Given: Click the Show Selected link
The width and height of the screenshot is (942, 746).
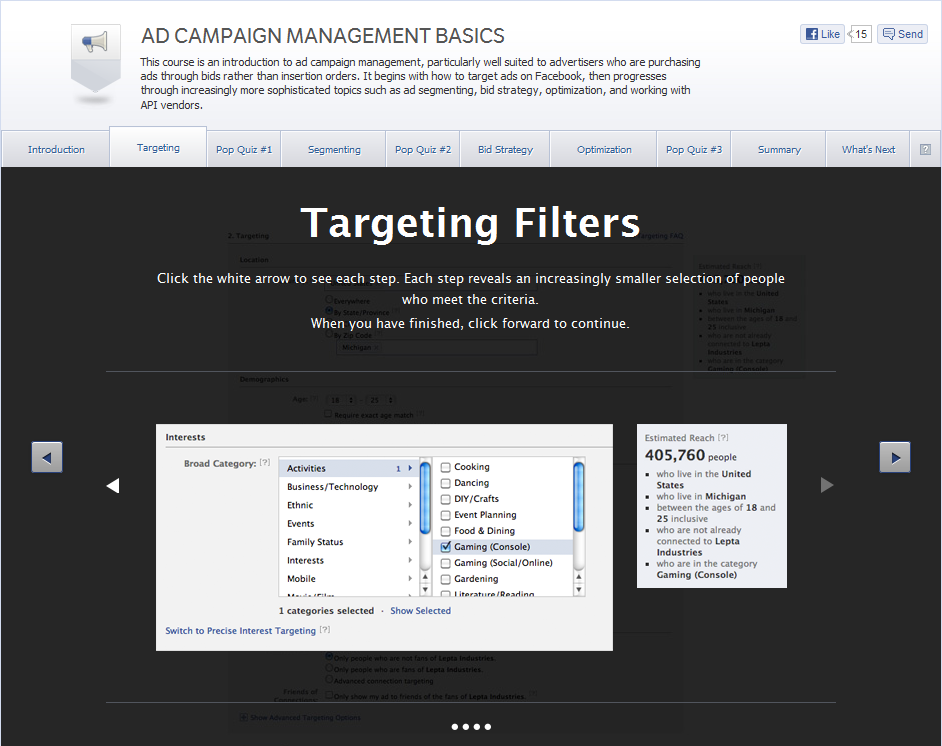Looking at the screenshot, I should [421, 610].
